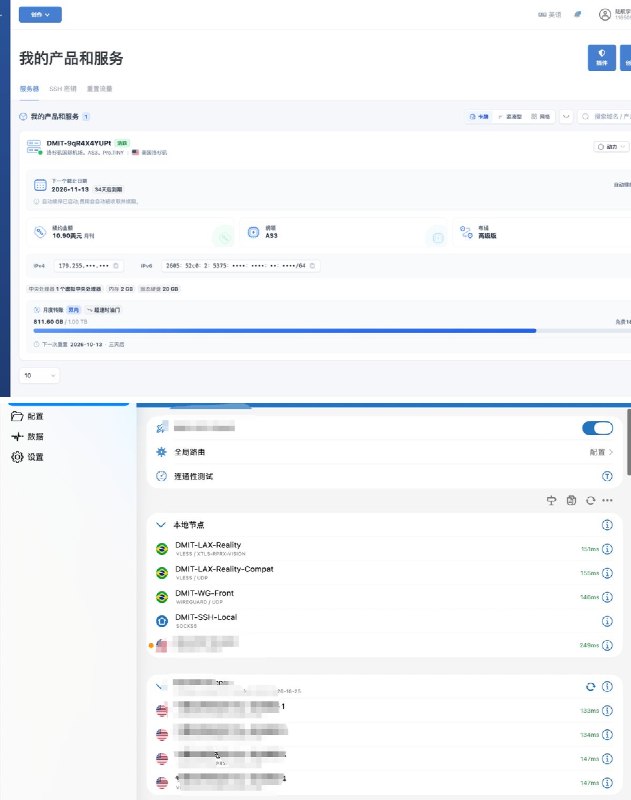
Task: Click the pin icon in node toolbar
Action: pos(551,501)
